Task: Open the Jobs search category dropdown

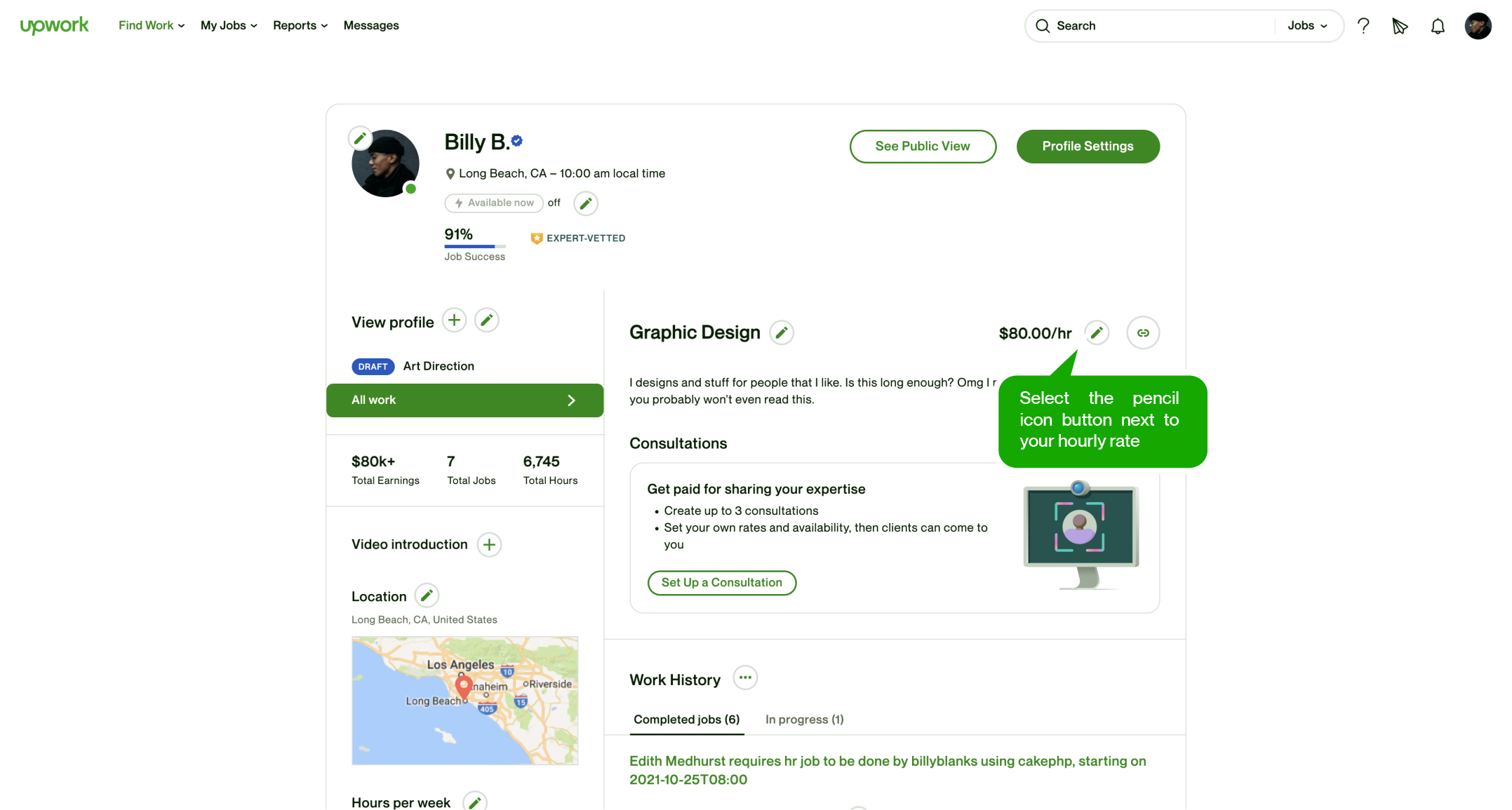Action: point(1307,25)
